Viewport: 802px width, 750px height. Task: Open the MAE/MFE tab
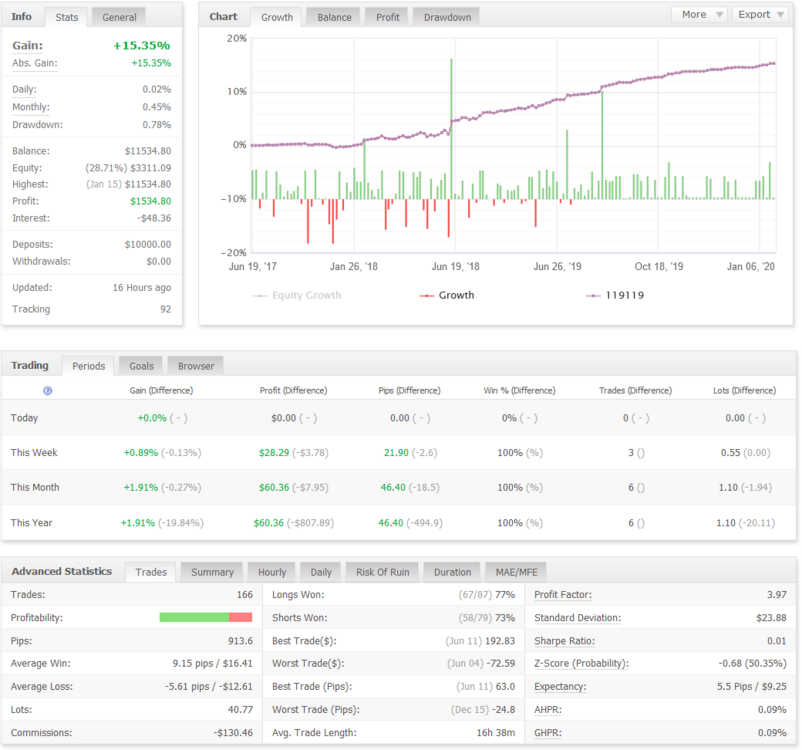(x=516, y=572)
